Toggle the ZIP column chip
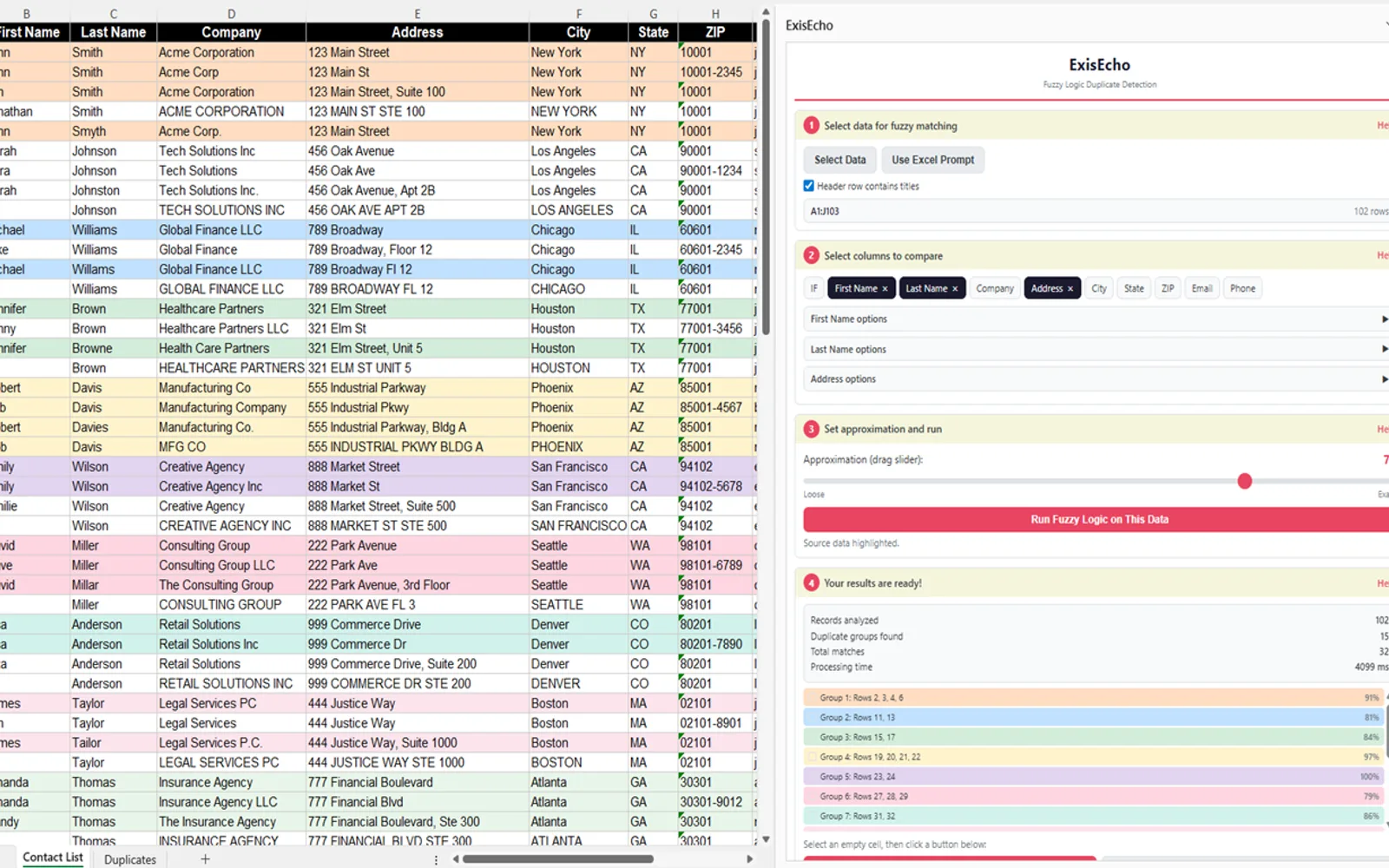 (1168, 289)
